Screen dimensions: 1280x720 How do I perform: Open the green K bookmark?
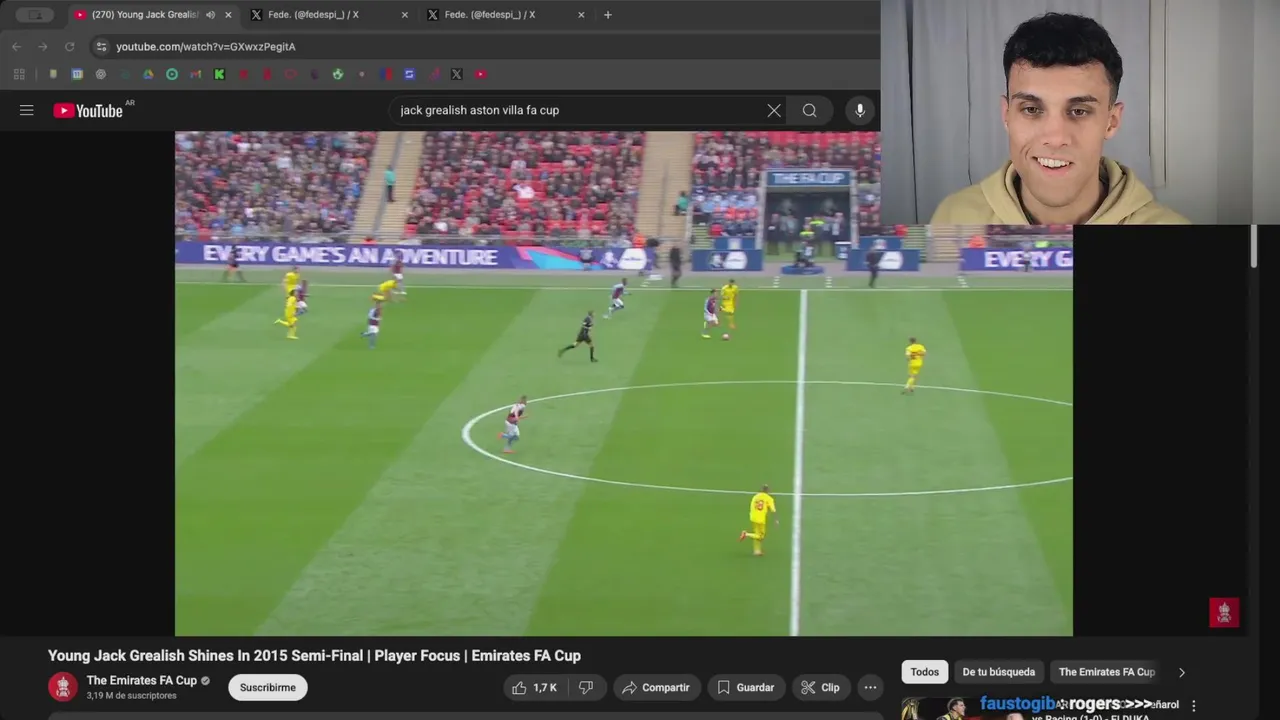pyautogui.click(x=219, y=74)
